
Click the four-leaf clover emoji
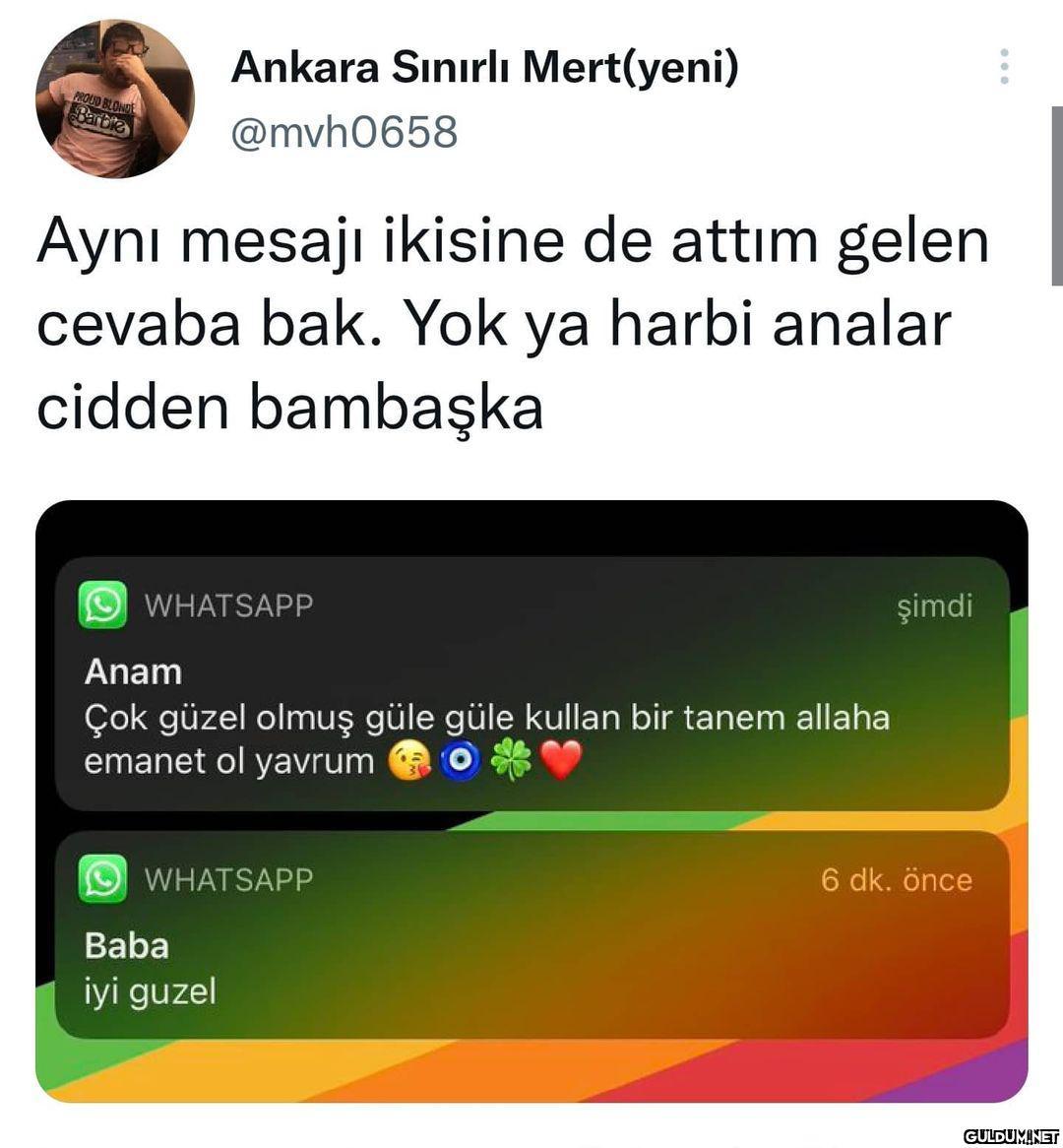[x=511, y=761]
